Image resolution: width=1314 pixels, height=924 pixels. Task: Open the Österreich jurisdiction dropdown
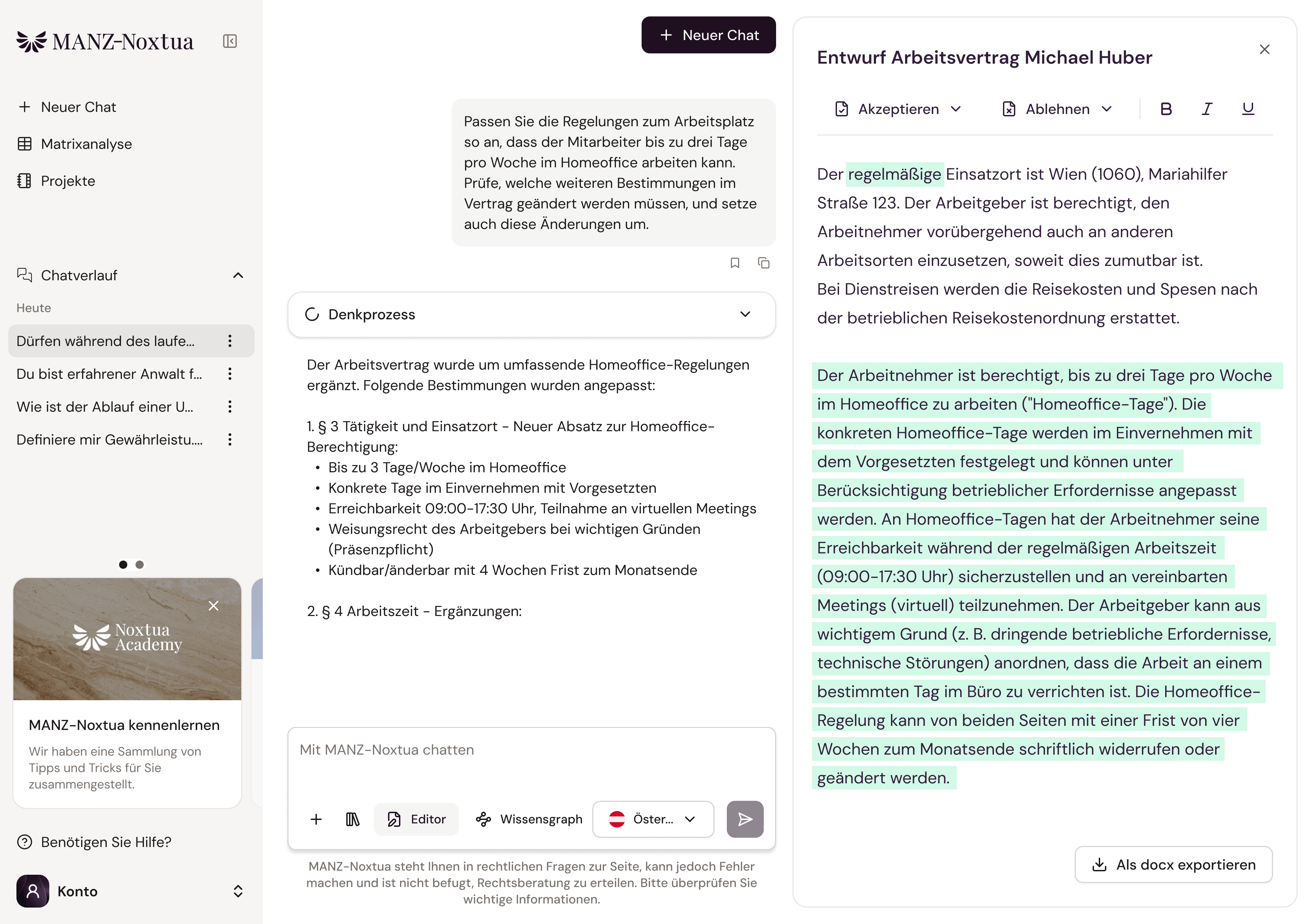(x=653, y=819)
